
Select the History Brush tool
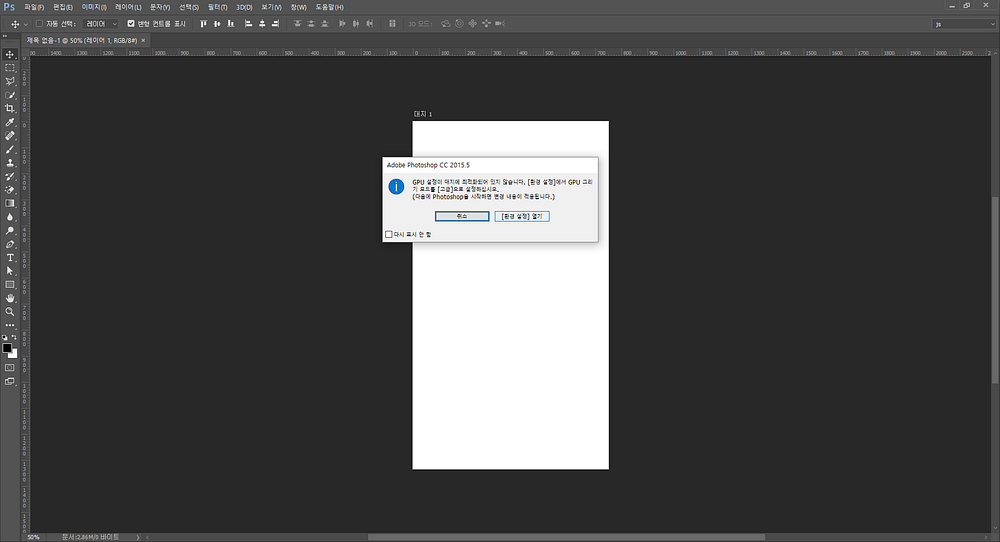(10, 176)
